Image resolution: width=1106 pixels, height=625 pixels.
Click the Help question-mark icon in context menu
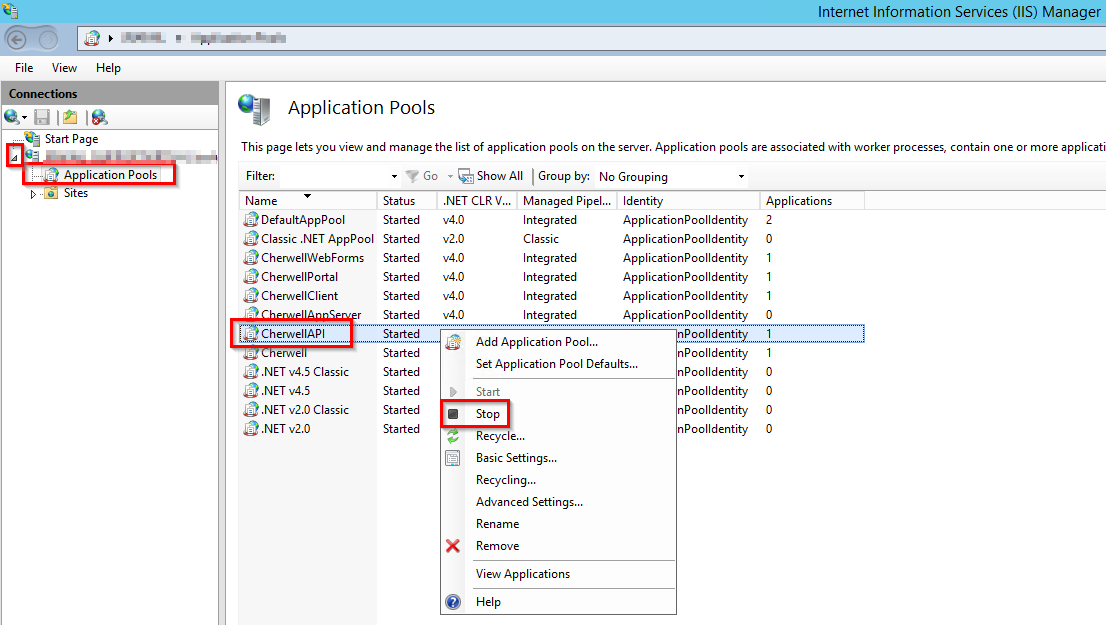(x=453, y=601)
